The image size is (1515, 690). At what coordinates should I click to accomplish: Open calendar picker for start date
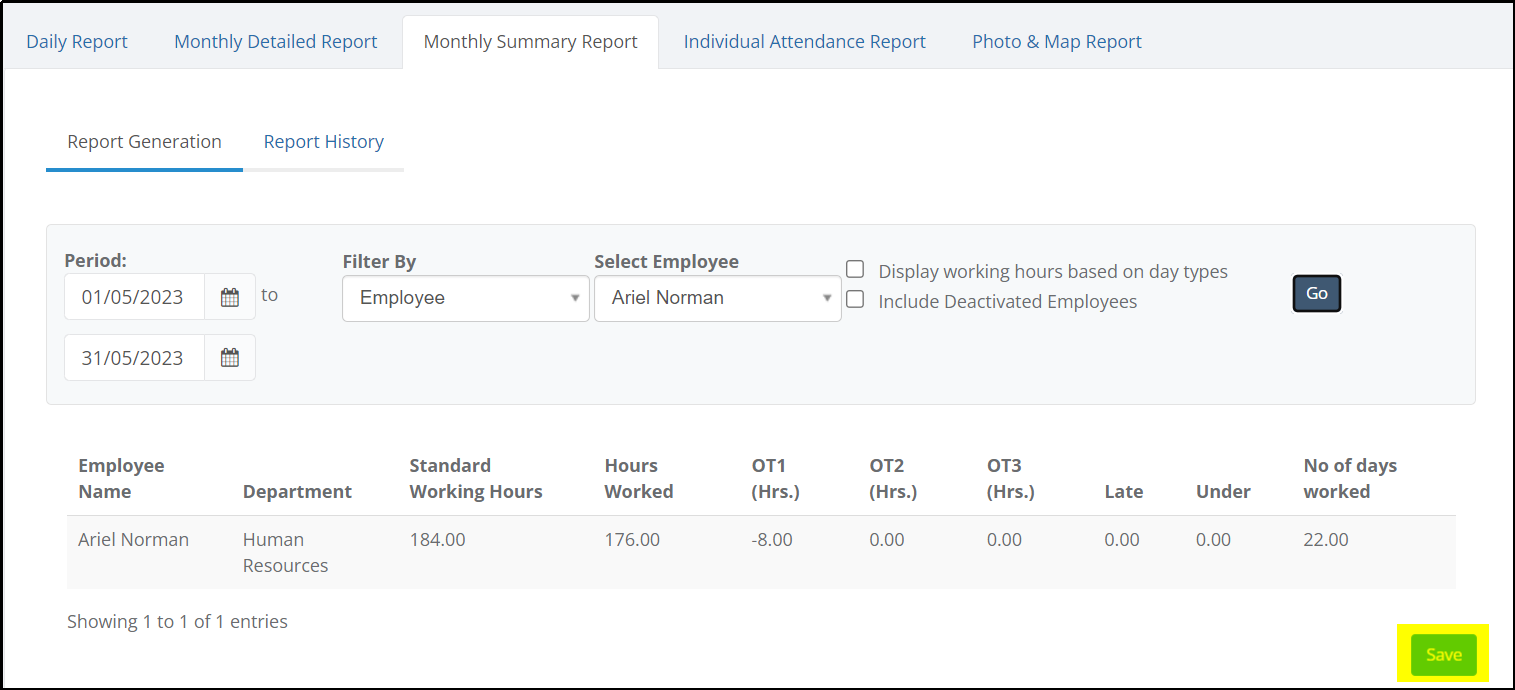coord(230,297)
